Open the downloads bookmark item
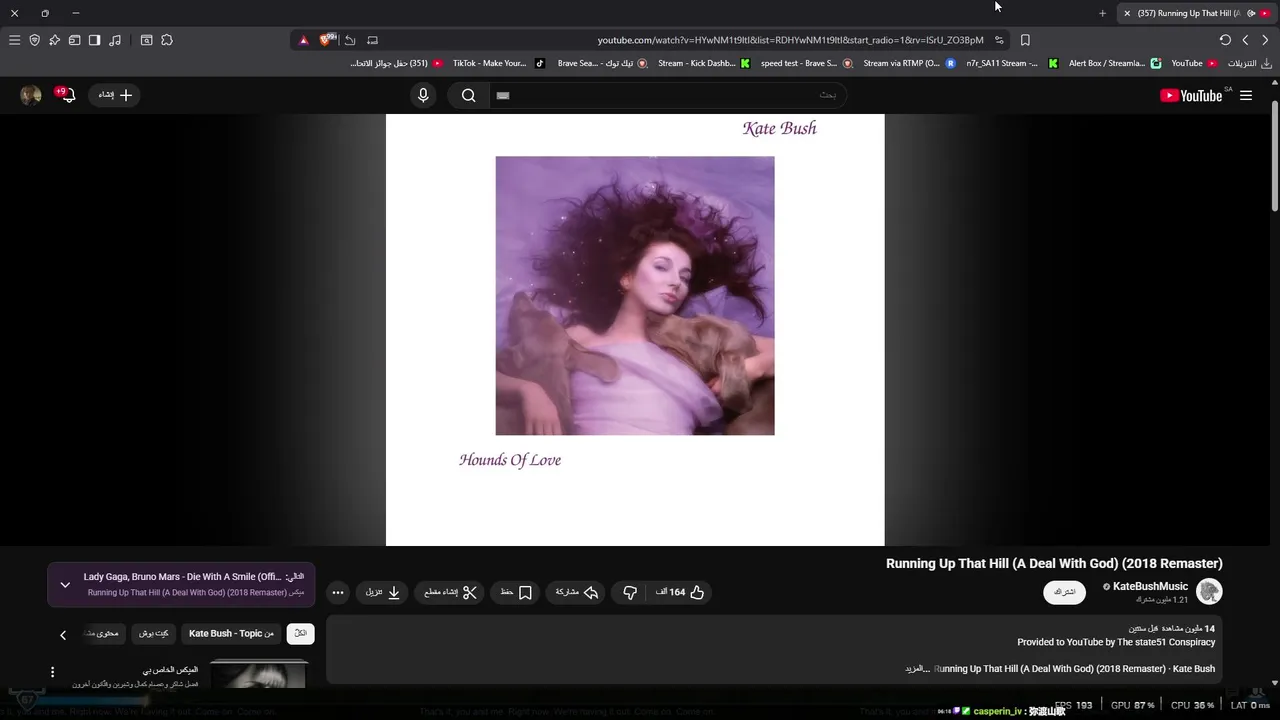The width and height of the screenshot is (1280, 720). (1249, 63)
